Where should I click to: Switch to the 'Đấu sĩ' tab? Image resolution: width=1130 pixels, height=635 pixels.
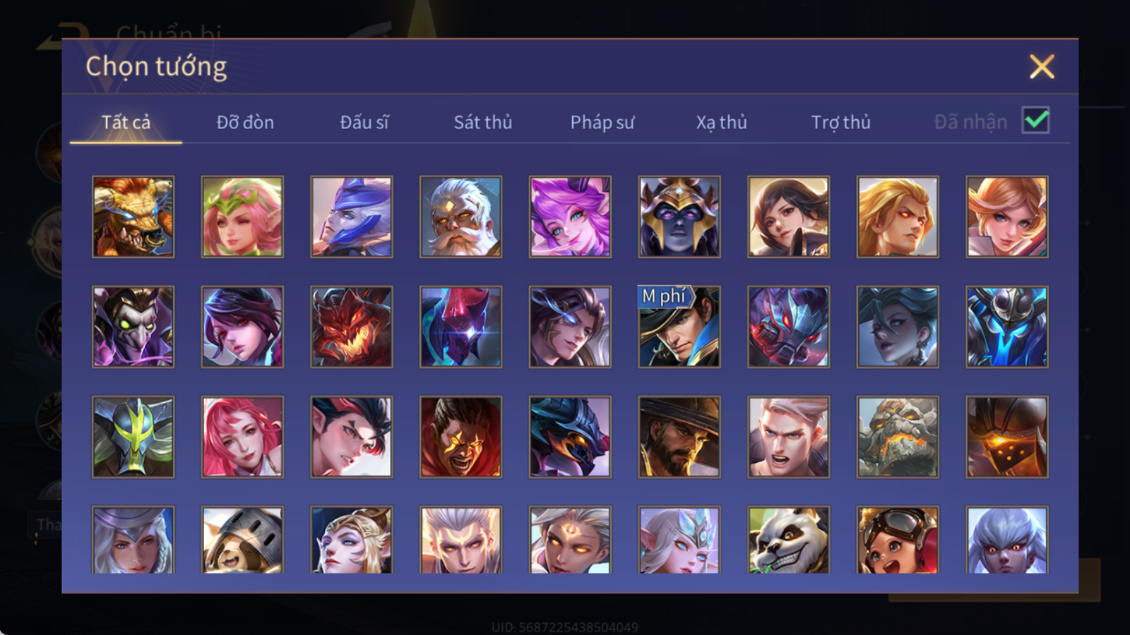(x=364, y=123)
